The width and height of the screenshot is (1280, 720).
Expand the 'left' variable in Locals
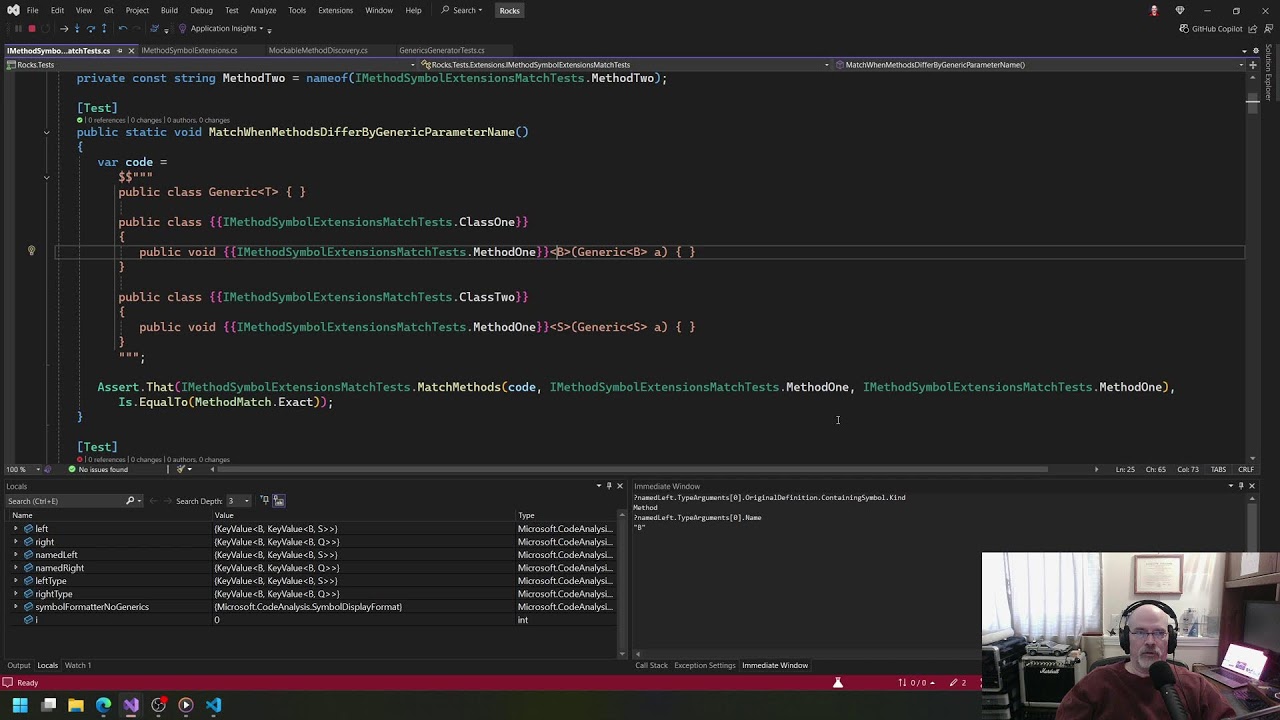[x=15, y=529]
